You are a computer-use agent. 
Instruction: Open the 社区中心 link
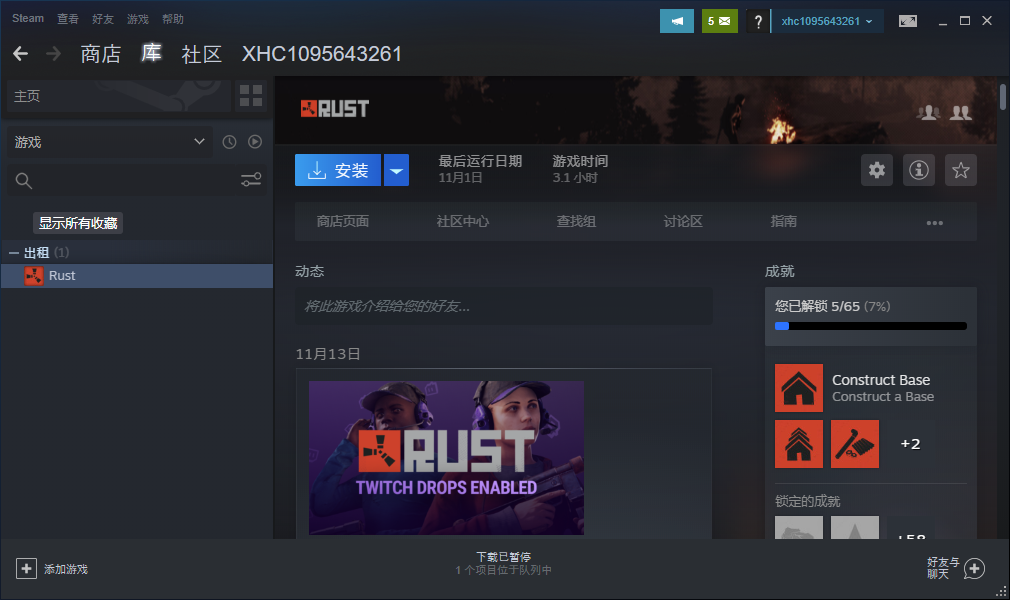click(462, 222)
